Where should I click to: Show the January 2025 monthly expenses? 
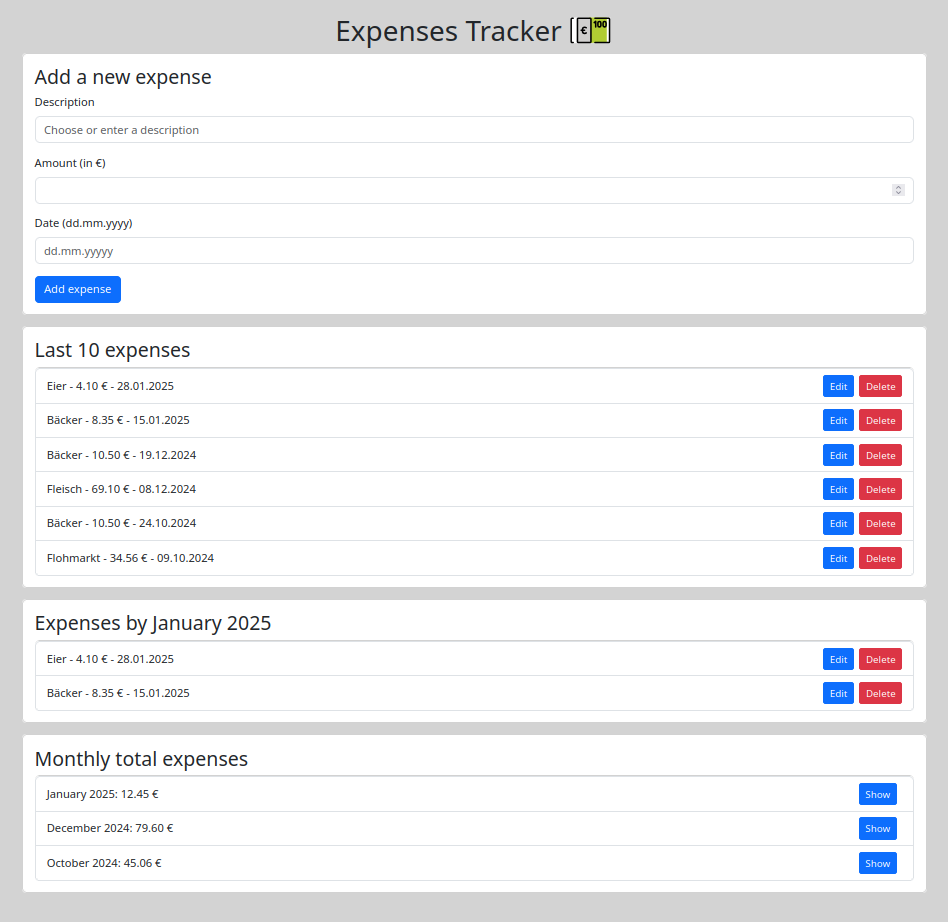pyautogui.click(x=877, y=794)
